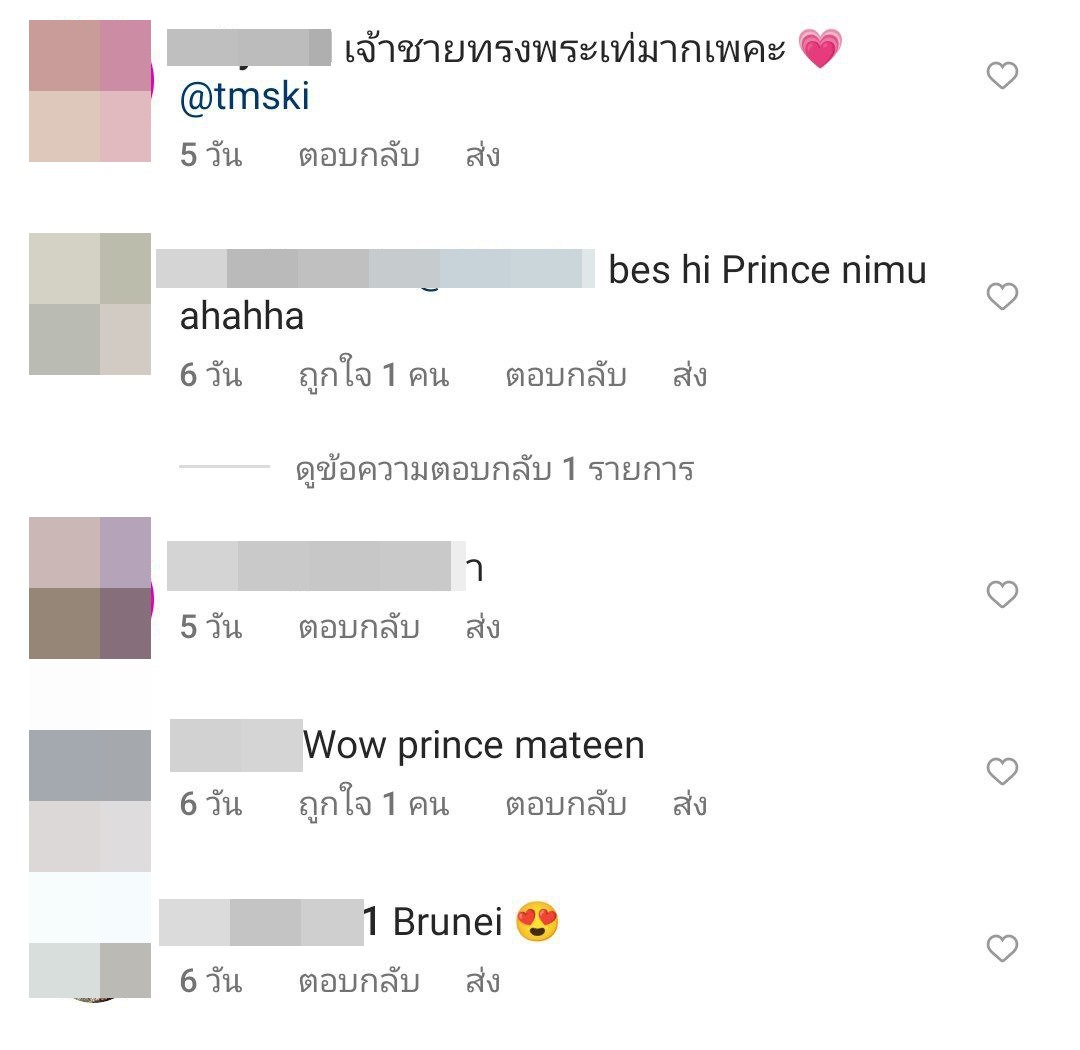1080x1050 pixels.
Task: Reply to the 'Wow prince mateen' comment
Action: coord(565,805)
